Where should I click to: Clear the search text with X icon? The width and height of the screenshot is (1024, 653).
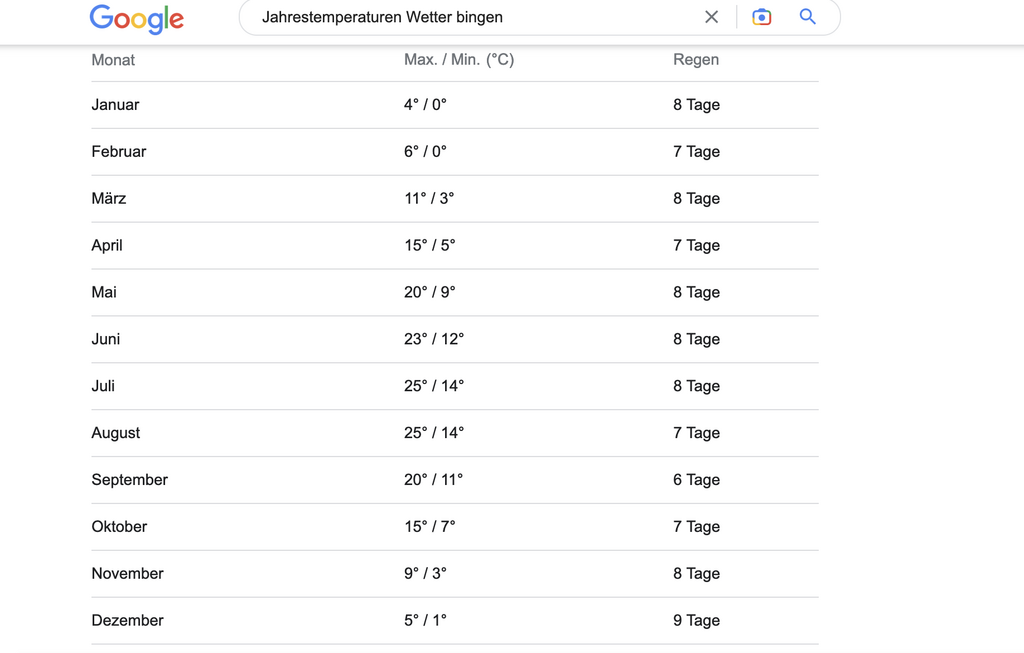coord(711,17)
